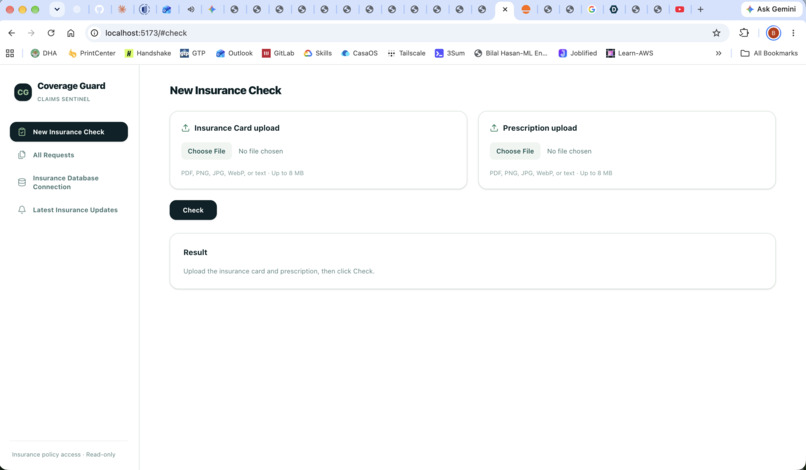Open the Handshake bookmark
806x470 pixels.
pyautogui.click(x=148, y=53)
